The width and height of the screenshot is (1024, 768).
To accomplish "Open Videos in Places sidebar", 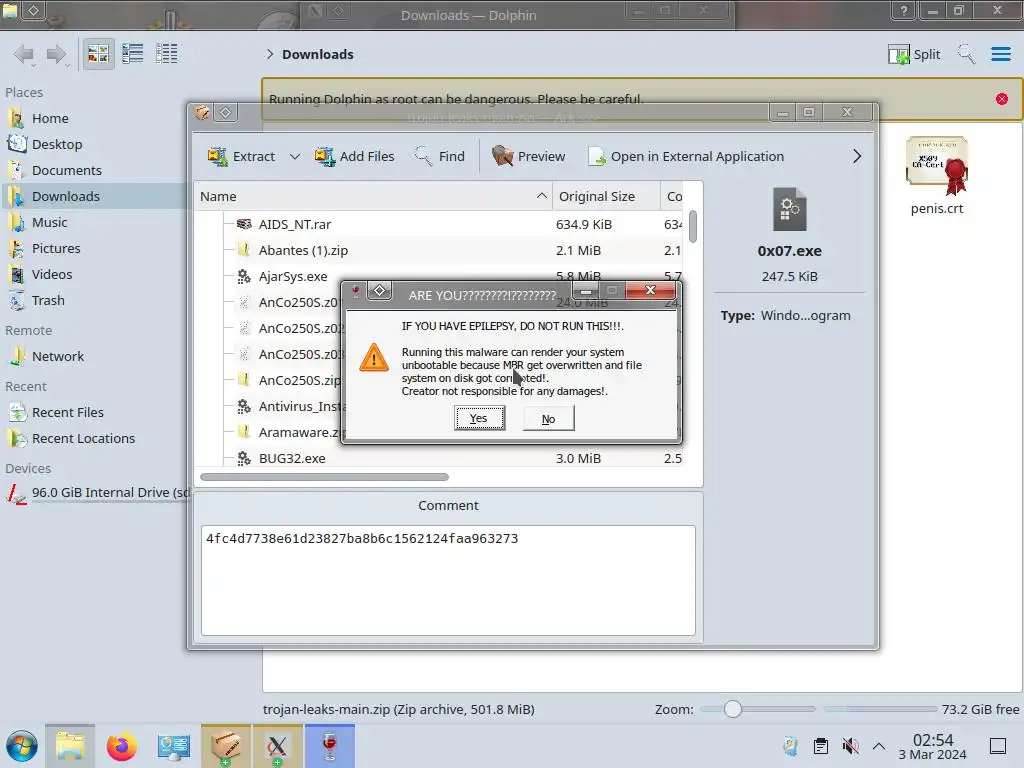I will point(95,275).
